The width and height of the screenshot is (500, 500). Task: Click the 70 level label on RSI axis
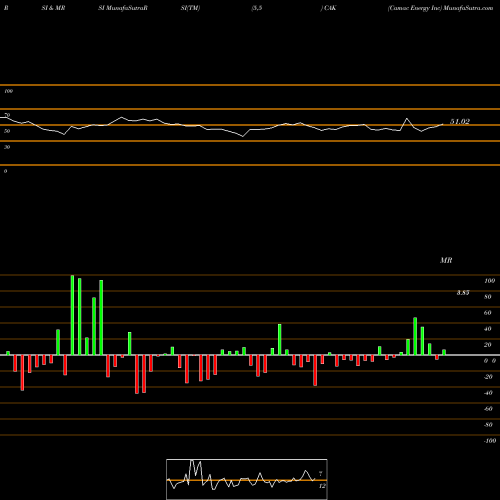tap(7, 115)
